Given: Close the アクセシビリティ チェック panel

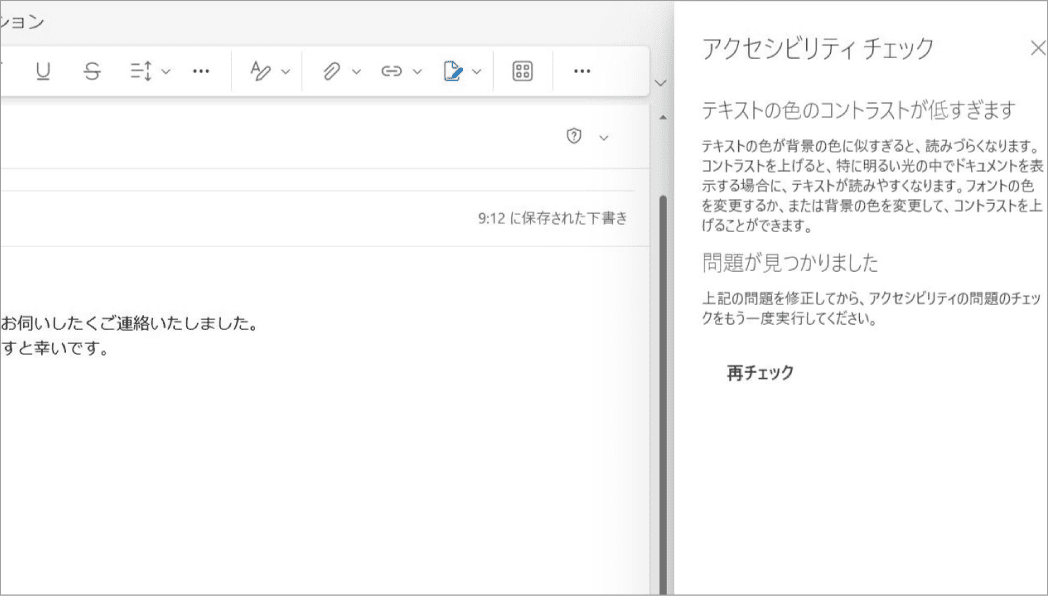Looking at the screenshot, I should tap(1037, 47).
